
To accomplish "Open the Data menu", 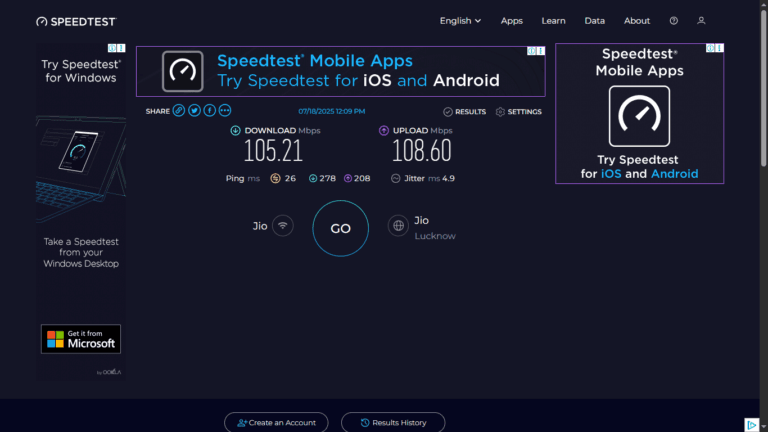I will (594, 21).
